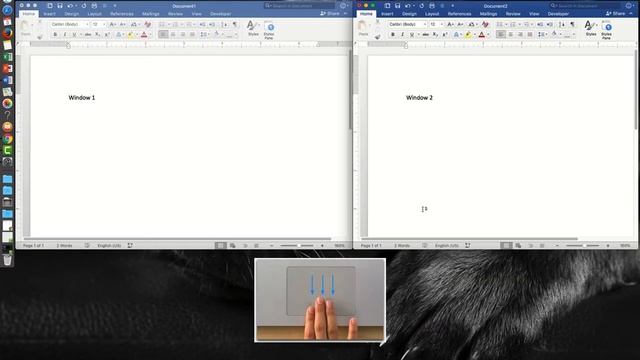Click the Format Painter in Document2
The width and height of the screenshot is (640, 360).
tap(377, 37)
